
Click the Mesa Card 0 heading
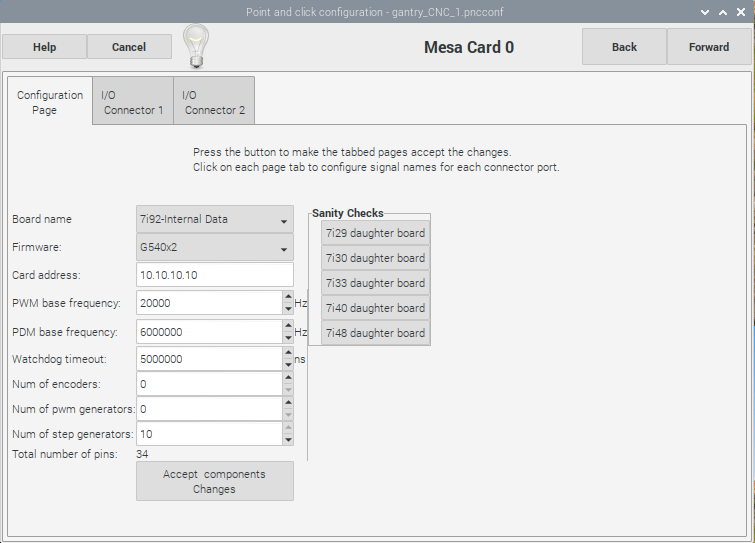click(x=469, y=47)
